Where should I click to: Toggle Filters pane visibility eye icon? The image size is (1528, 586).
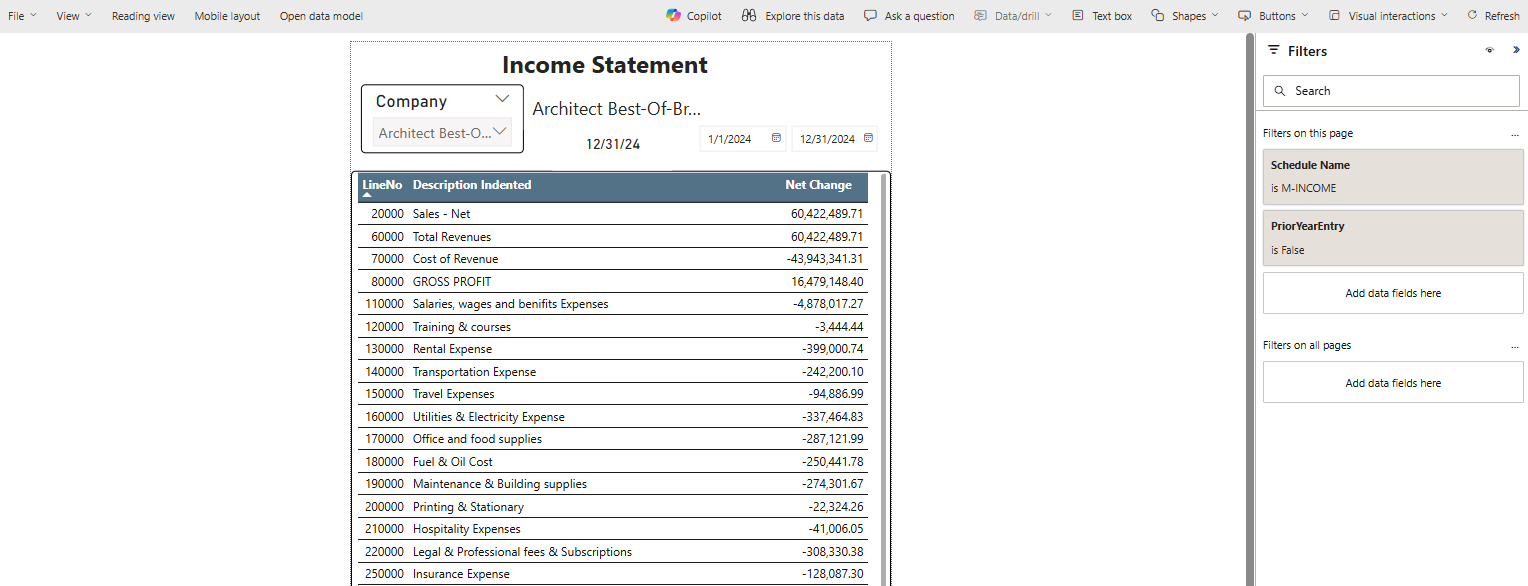tap(1489, 50)
